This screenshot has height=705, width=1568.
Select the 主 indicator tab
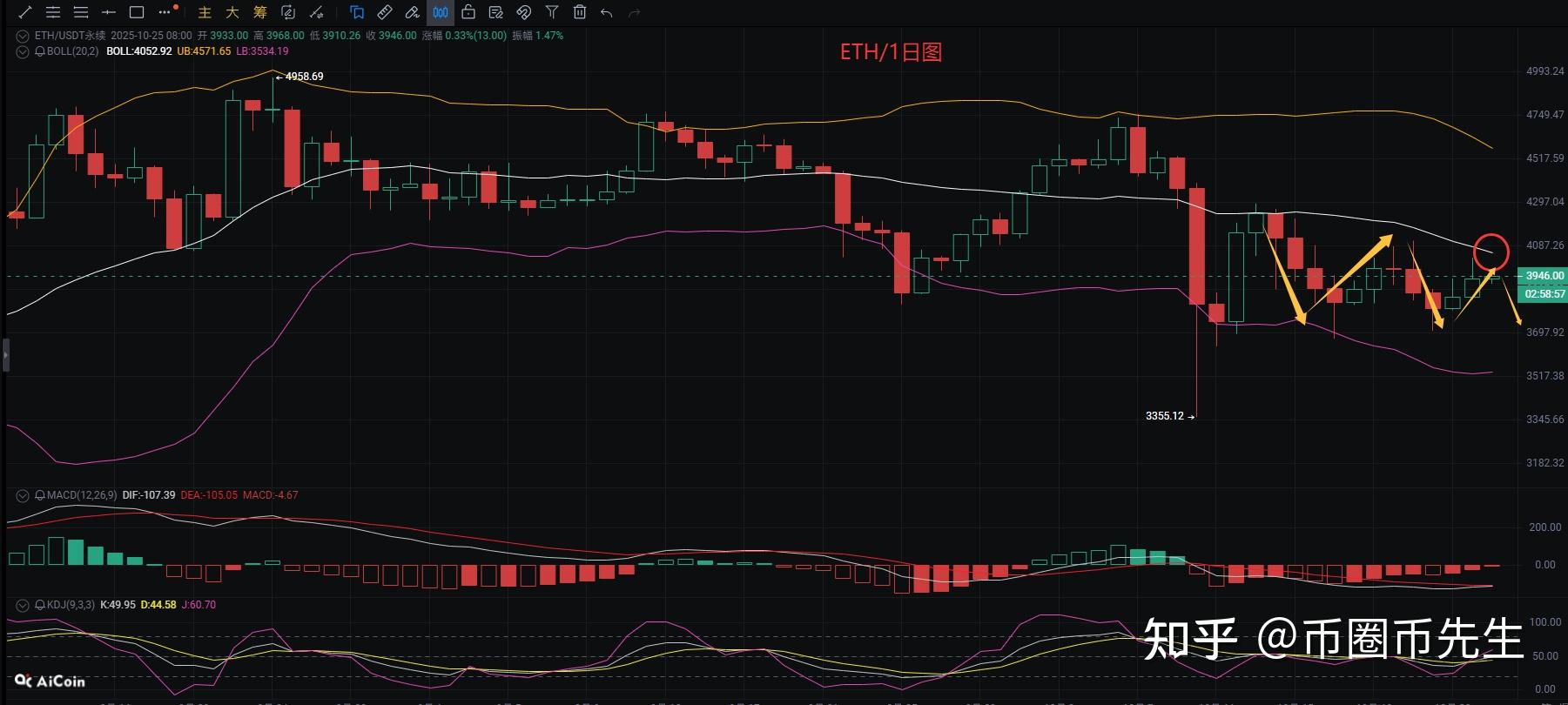click(205, 12)
